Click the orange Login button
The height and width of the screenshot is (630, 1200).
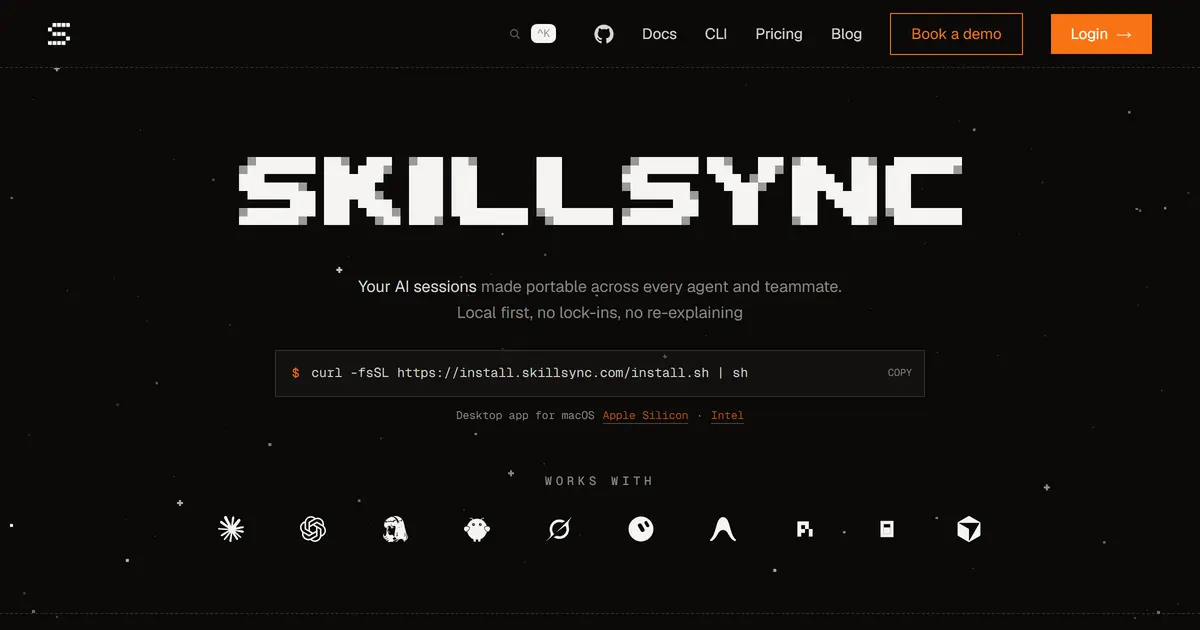click(x=1101, y=34)
